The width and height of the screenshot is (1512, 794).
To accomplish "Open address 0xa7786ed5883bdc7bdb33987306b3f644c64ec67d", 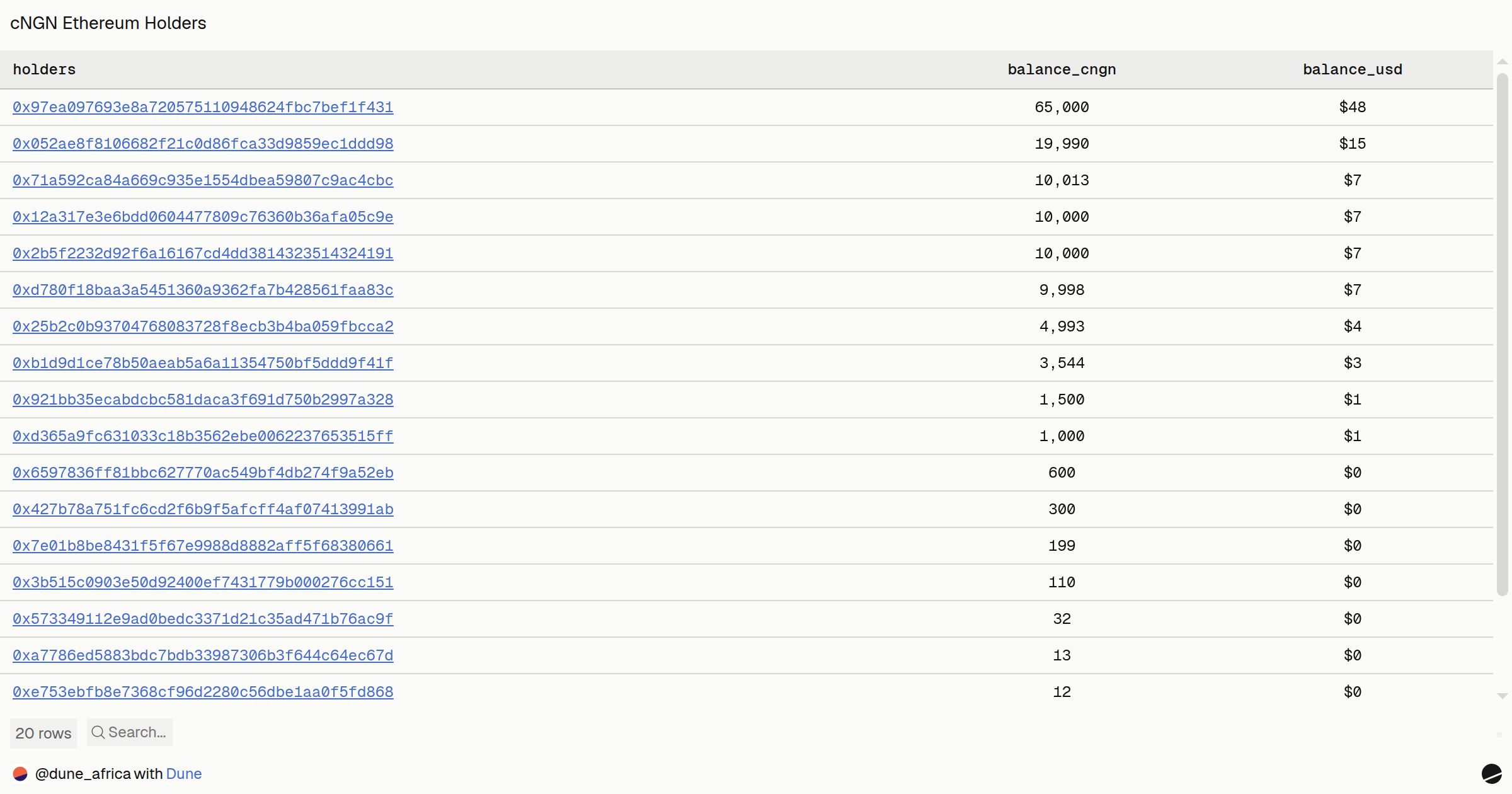I will [203, 655].
